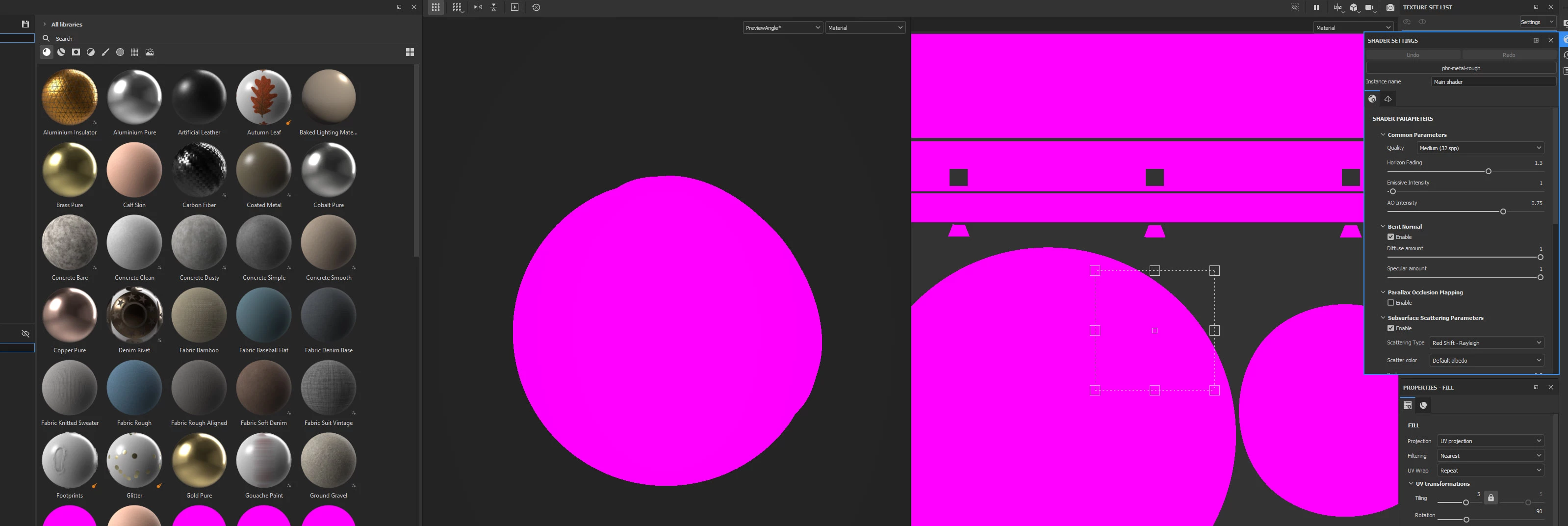The width and height of the screenshot is (1568, 526).
Task: Open the Filtering Nearest dropdown
Action: coord(1491,455)
